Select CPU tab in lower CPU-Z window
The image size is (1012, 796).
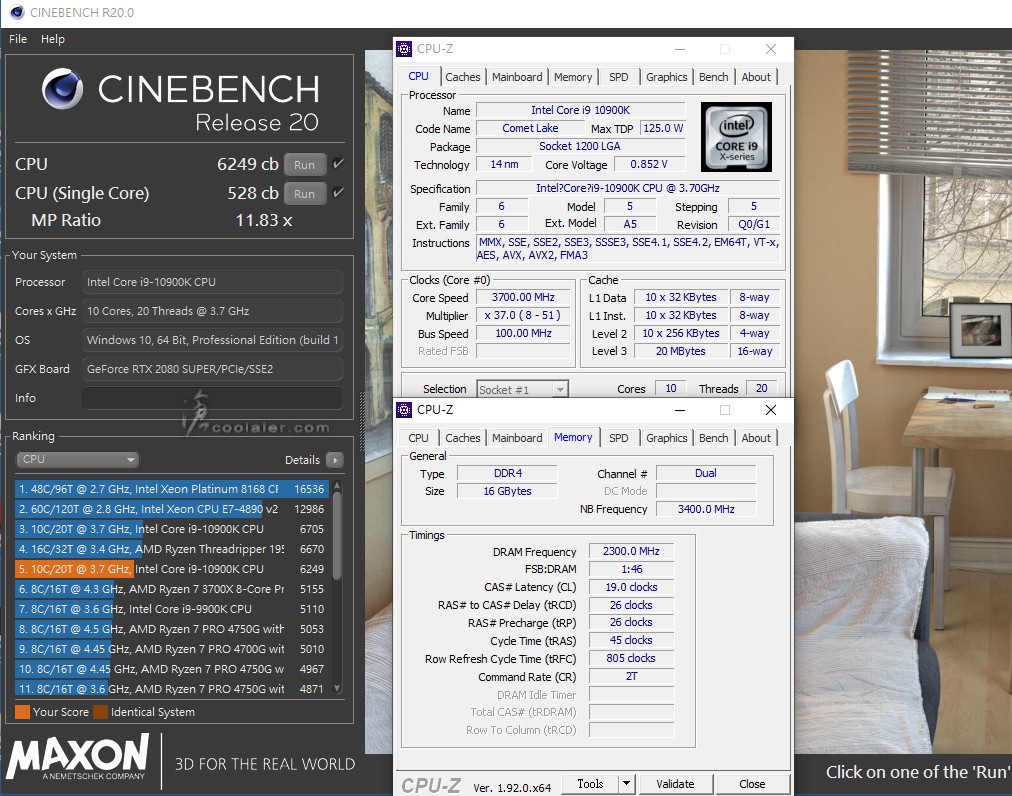click(x=418, y=438)
